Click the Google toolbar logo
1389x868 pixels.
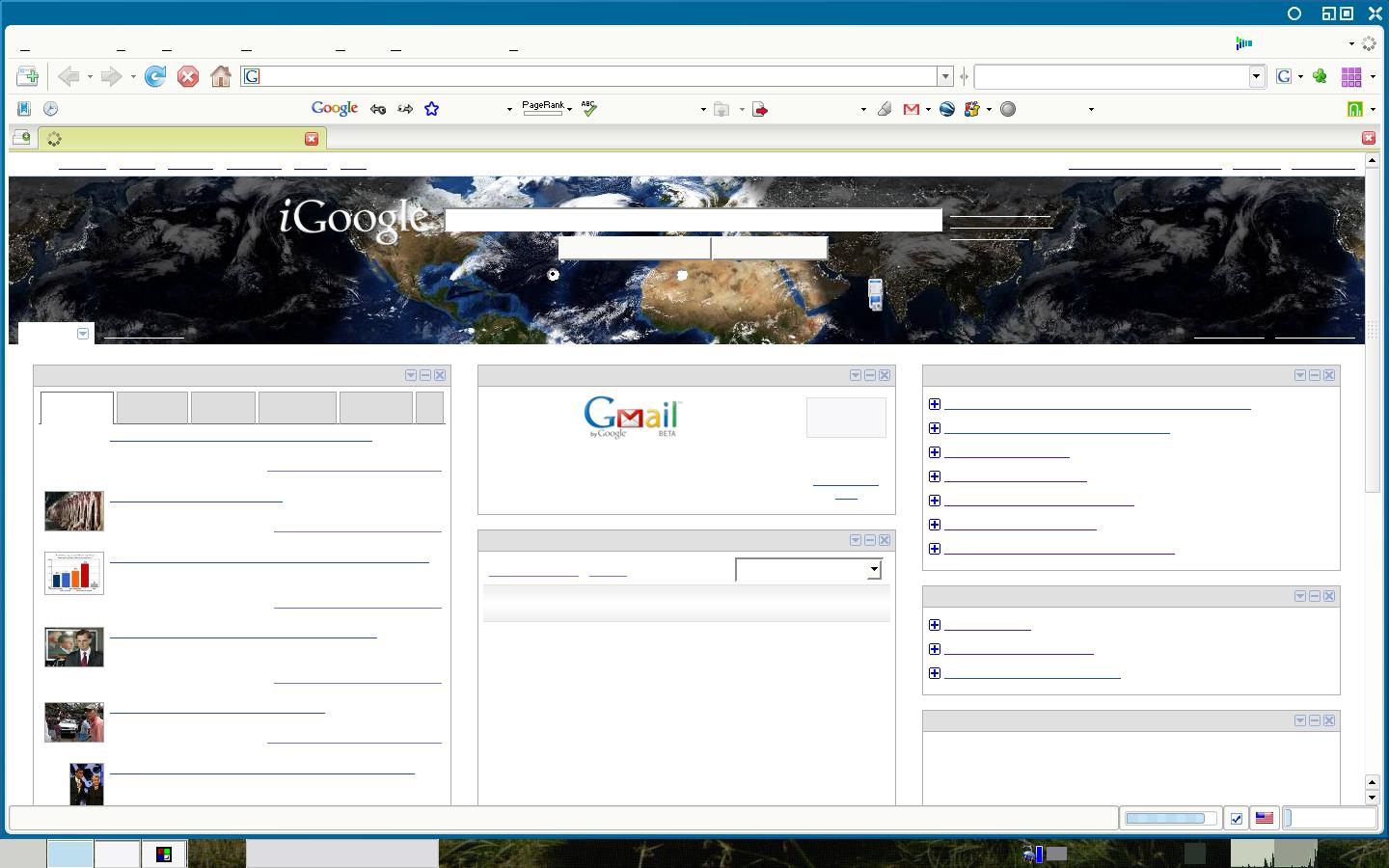click(x=335, y=108)
